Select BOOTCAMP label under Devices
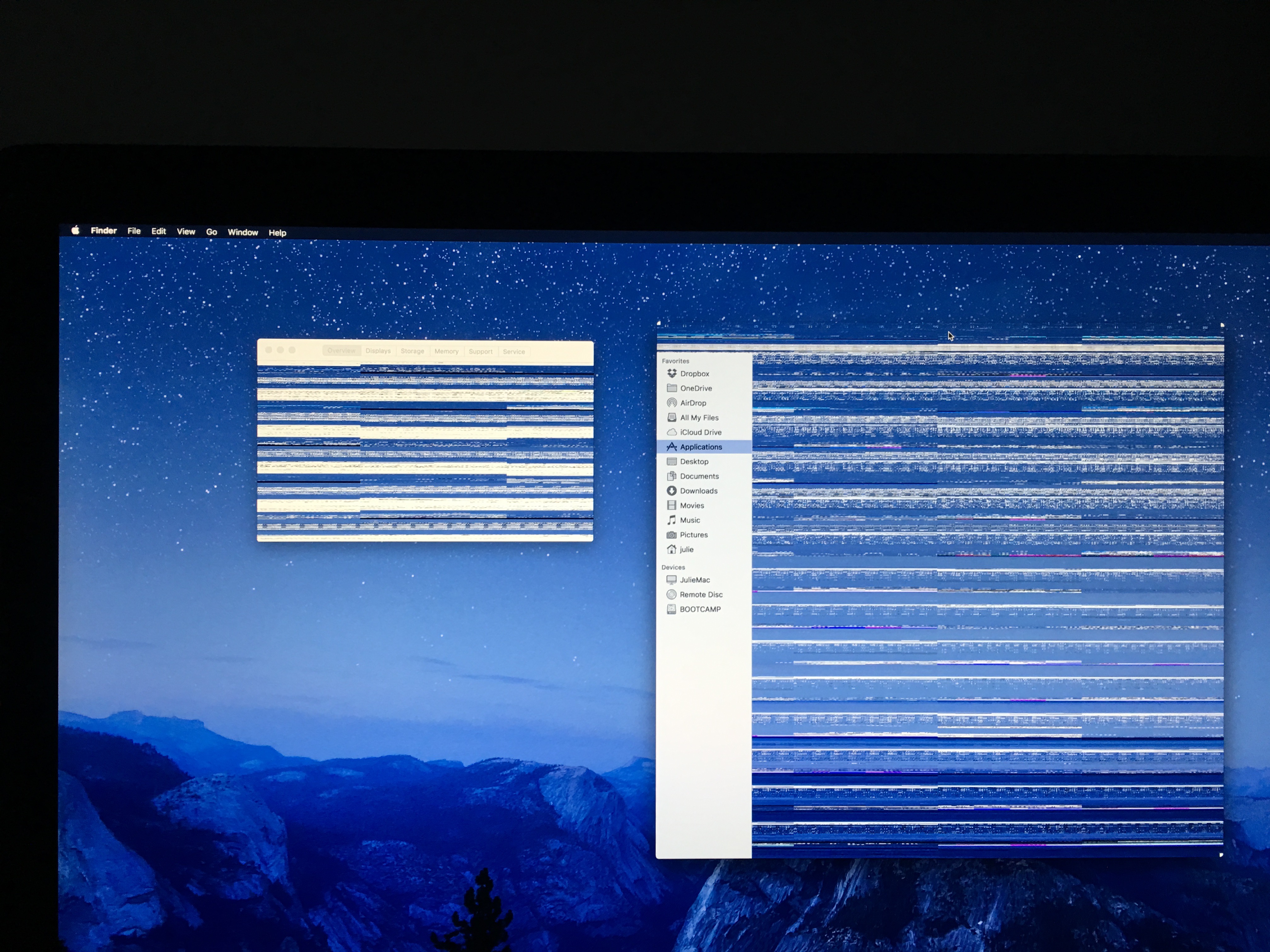This screenshot has width=1270, height=952. 700,609
